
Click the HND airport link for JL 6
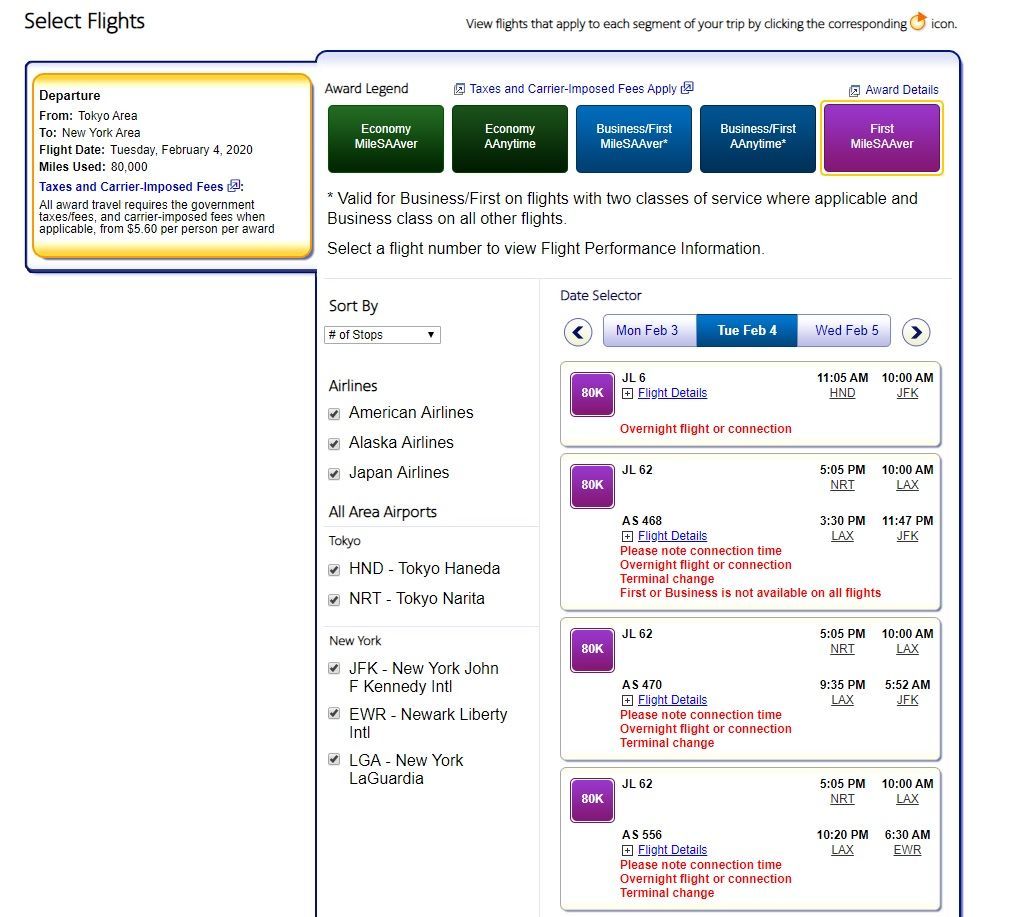click(x=842, y=393)
